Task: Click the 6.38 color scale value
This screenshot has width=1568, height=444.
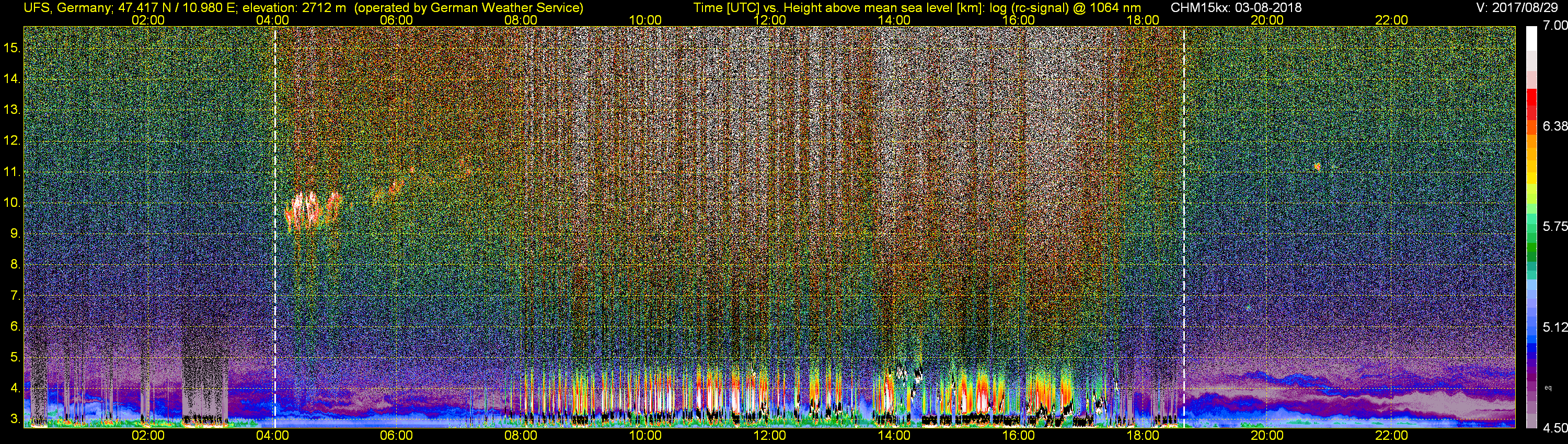Action: pyautogui.click(x=1555, y=126)
